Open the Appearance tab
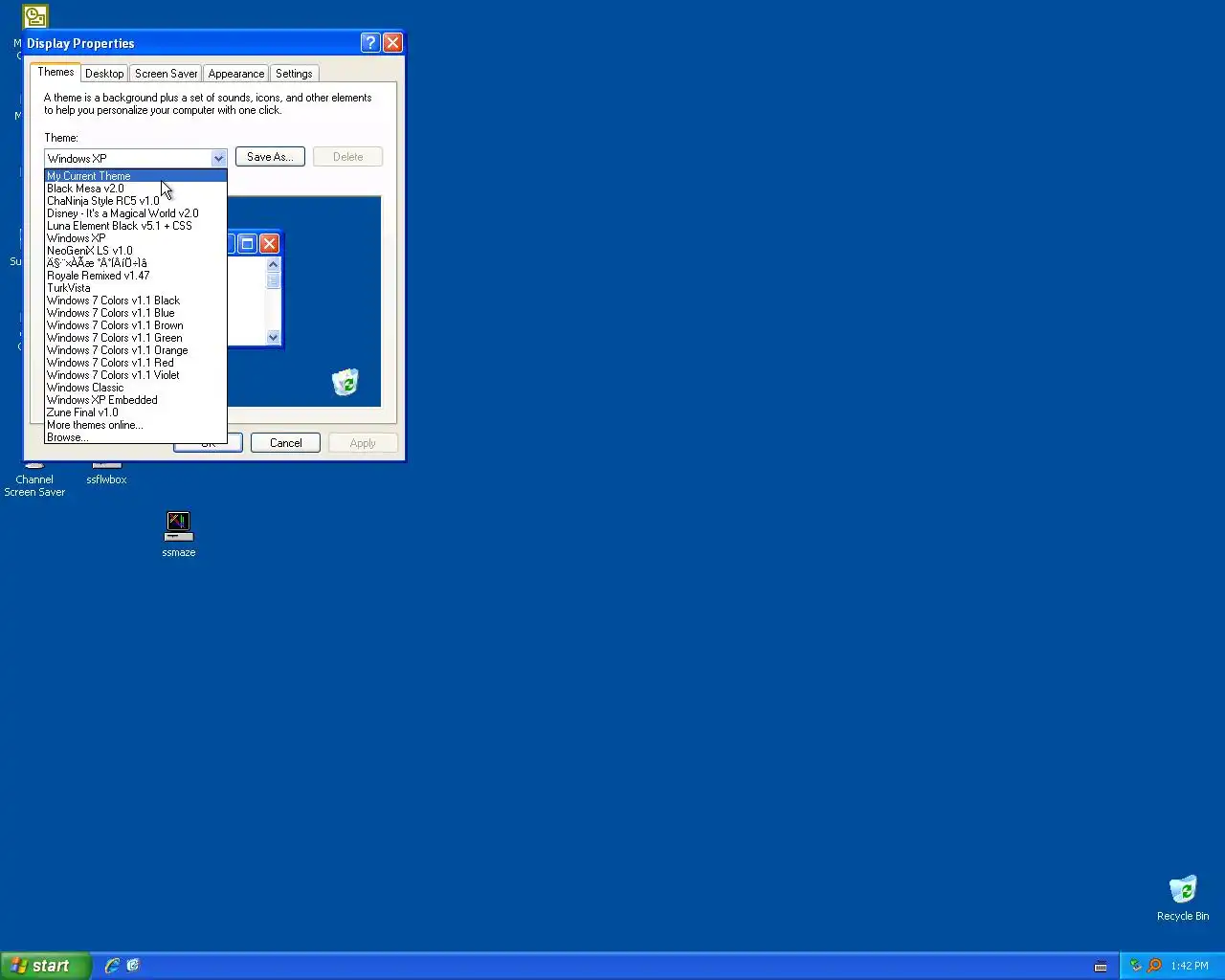 click(236, 74)
